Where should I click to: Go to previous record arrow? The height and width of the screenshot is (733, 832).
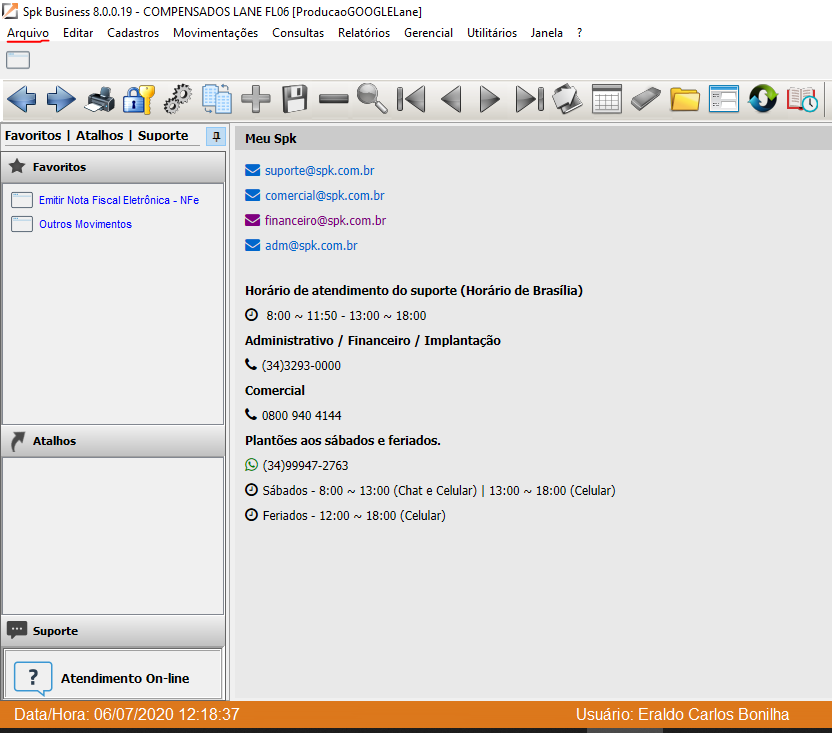tap(451, 99)
